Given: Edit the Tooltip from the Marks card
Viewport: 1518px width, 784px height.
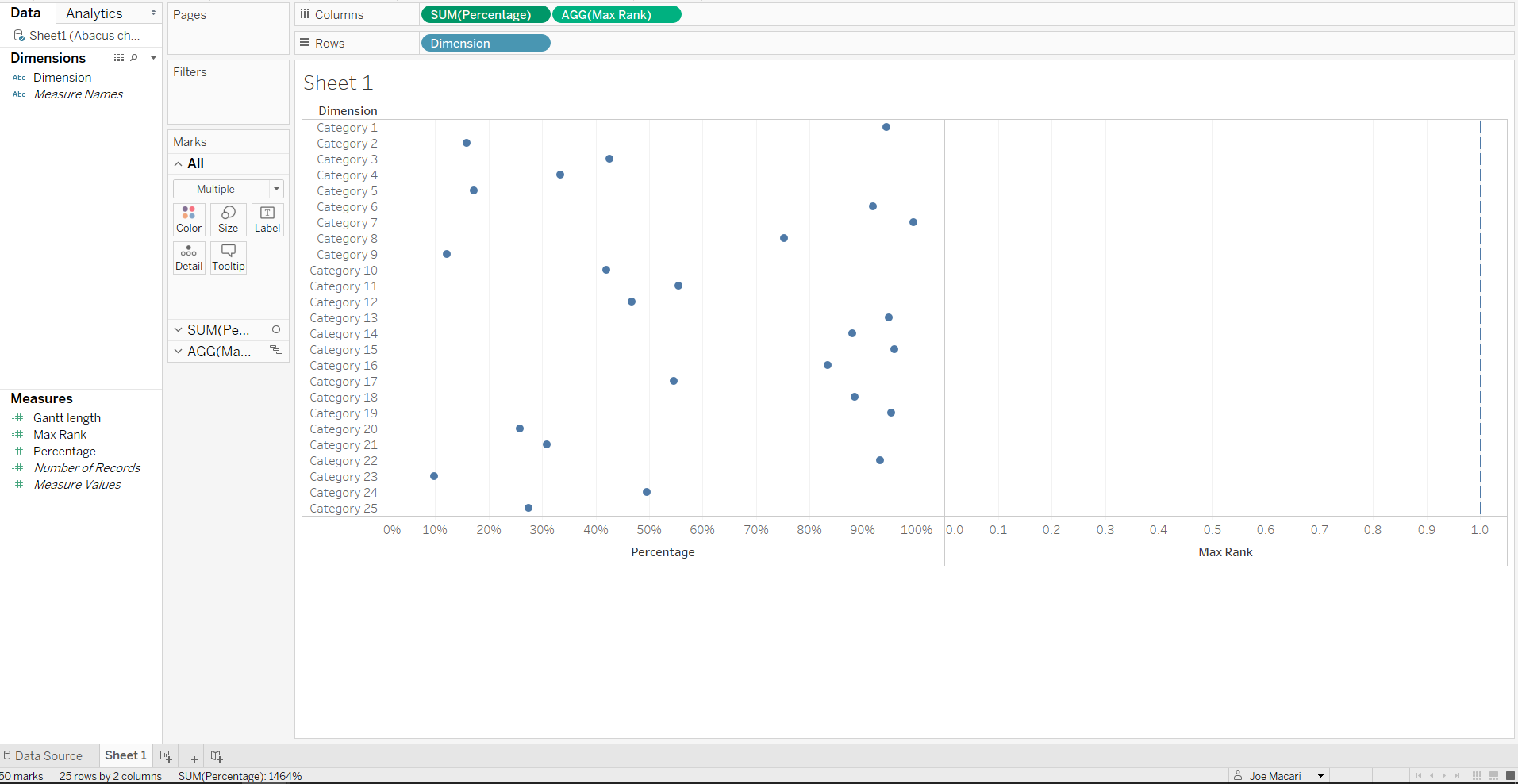Looking at the screenshot, I should click(x=228, y=257).
